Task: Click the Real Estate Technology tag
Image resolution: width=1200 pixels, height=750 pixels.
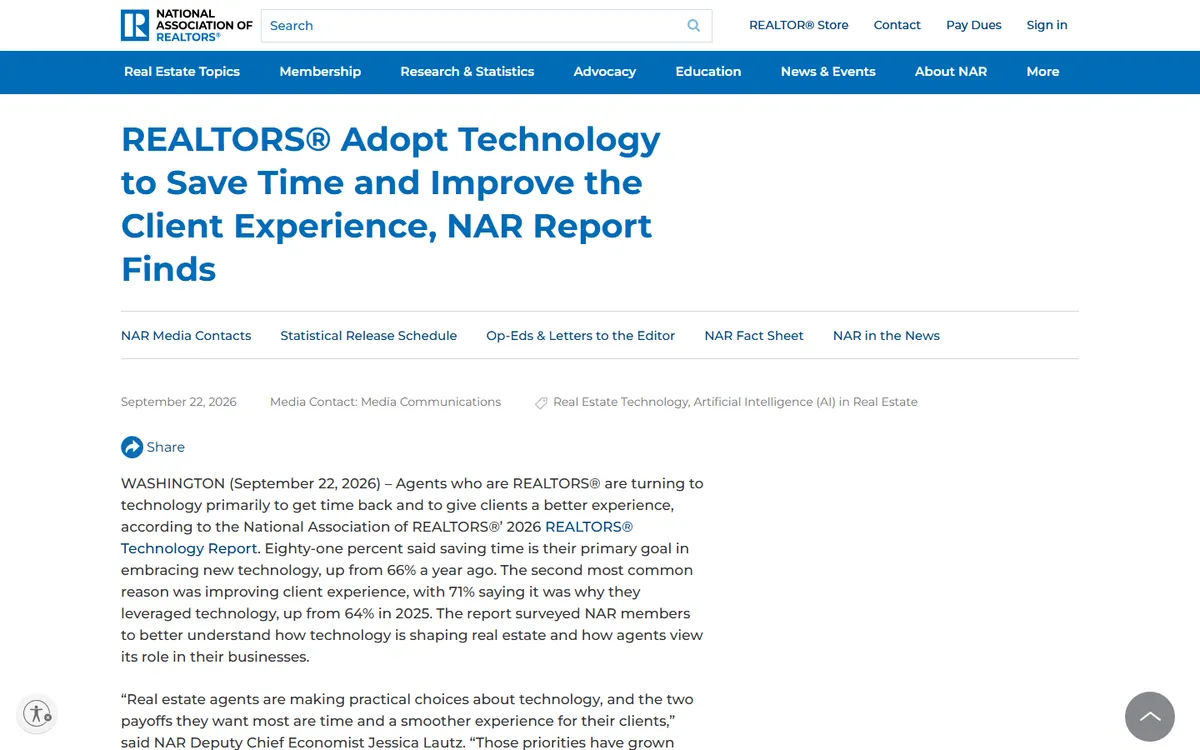Action: point(620,402)
